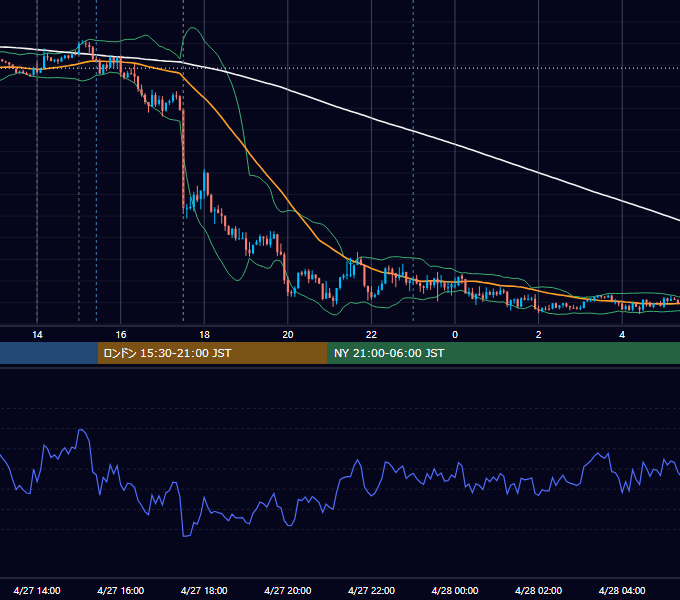Click the NY 21:00-06:00 JST session band
Image resolution: width=680 pixels, height=600 pixels.
(503, 353)
